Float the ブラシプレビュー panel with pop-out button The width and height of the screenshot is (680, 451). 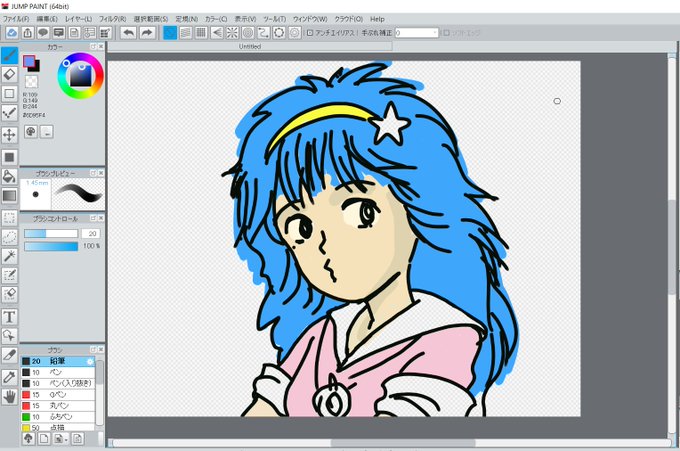tap(93, 173)
